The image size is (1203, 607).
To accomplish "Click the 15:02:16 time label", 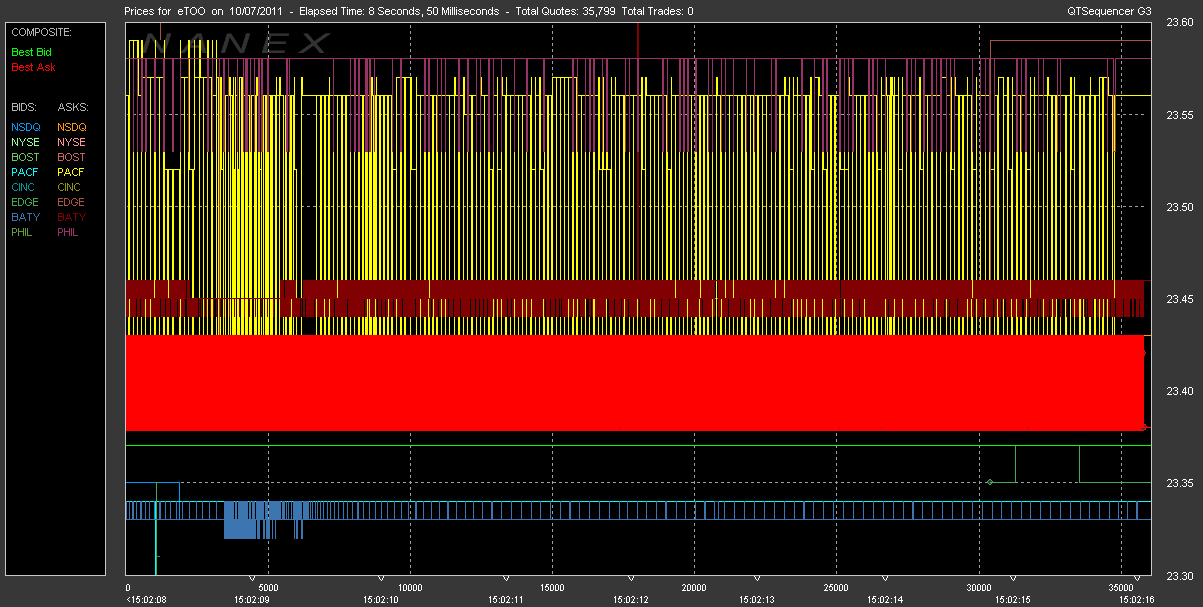I will [x=1137, y=600].
